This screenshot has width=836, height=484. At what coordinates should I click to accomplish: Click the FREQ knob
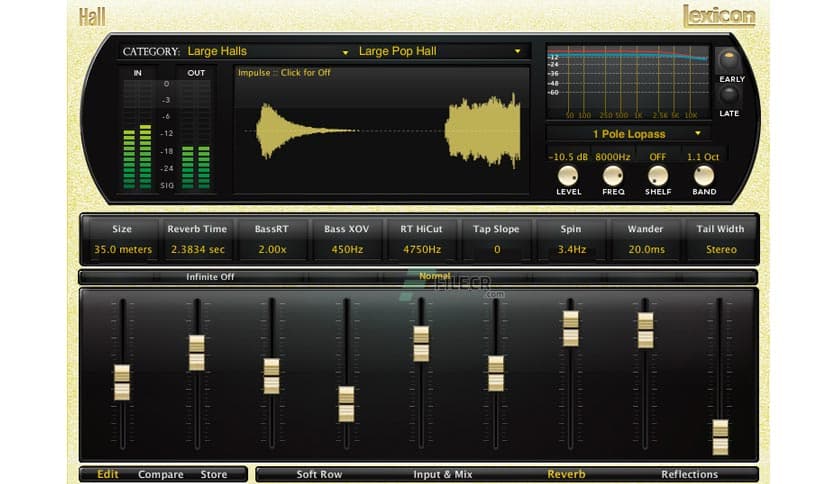(x=613, y=175)
